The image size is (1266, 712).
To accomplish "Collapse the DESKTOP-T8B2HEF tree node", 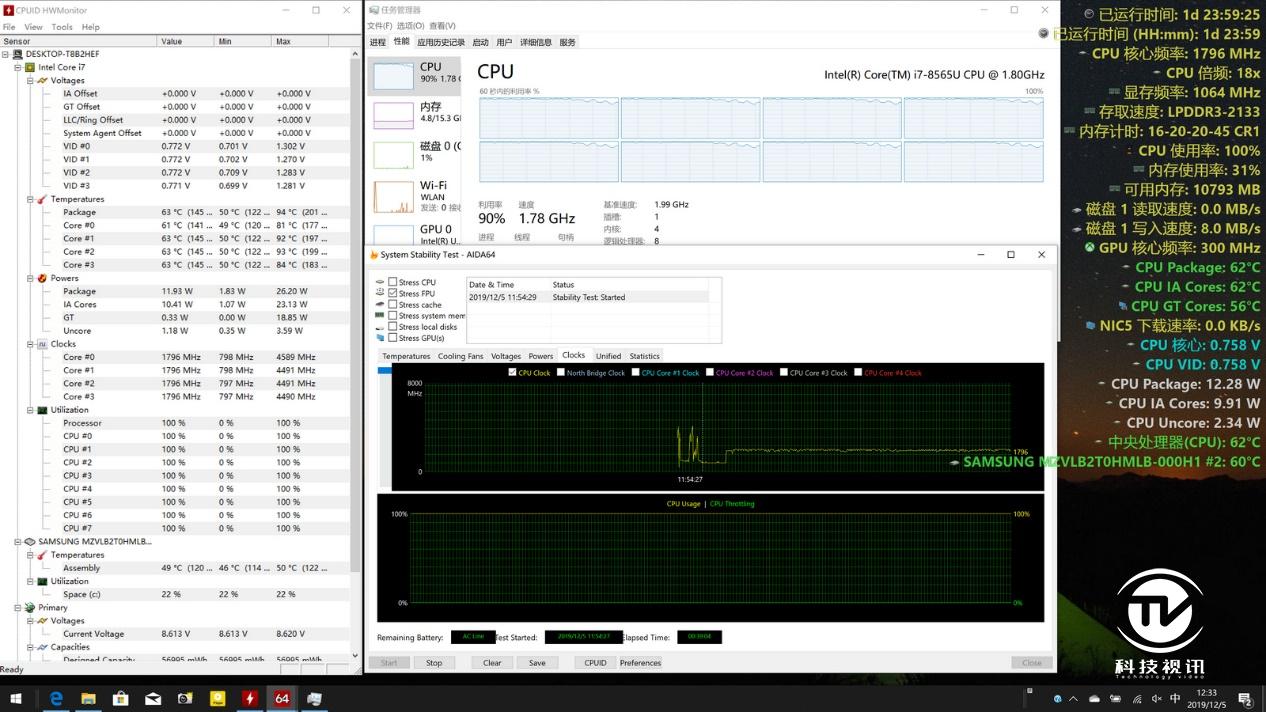I will (6, 54).
